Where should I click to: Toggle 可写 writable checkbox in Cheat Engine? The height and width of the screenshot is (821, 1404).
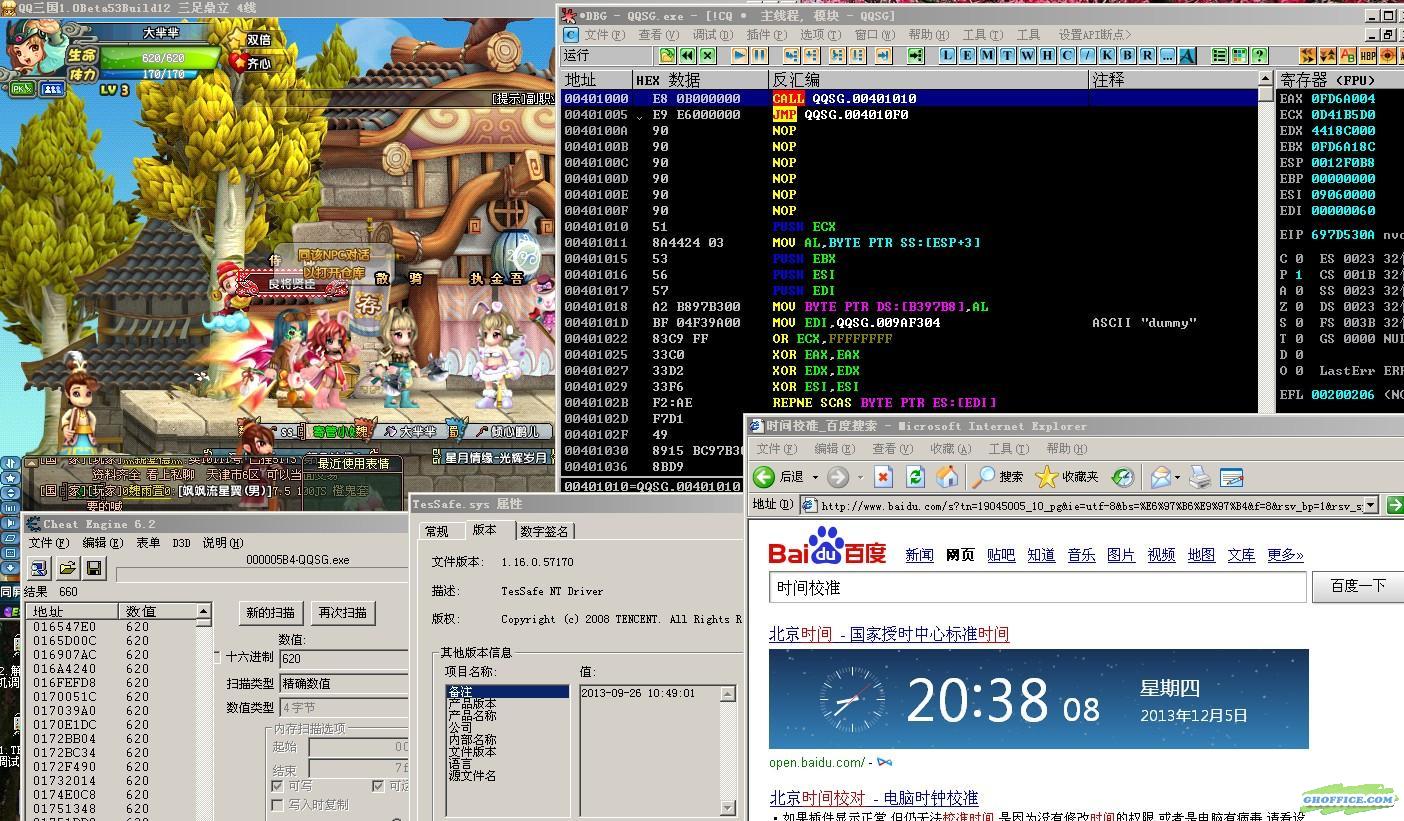click(278, 786)
